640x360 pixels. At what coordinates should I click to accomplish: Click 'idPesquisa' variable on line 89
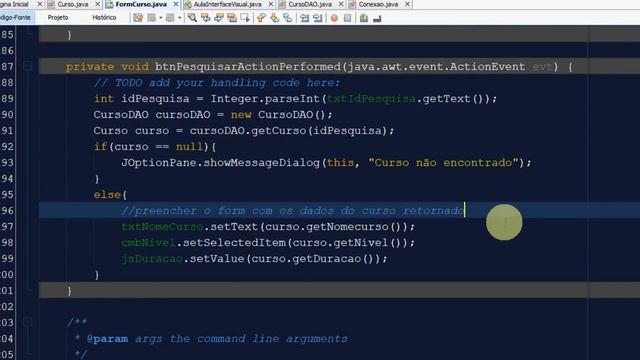(155, 99)
